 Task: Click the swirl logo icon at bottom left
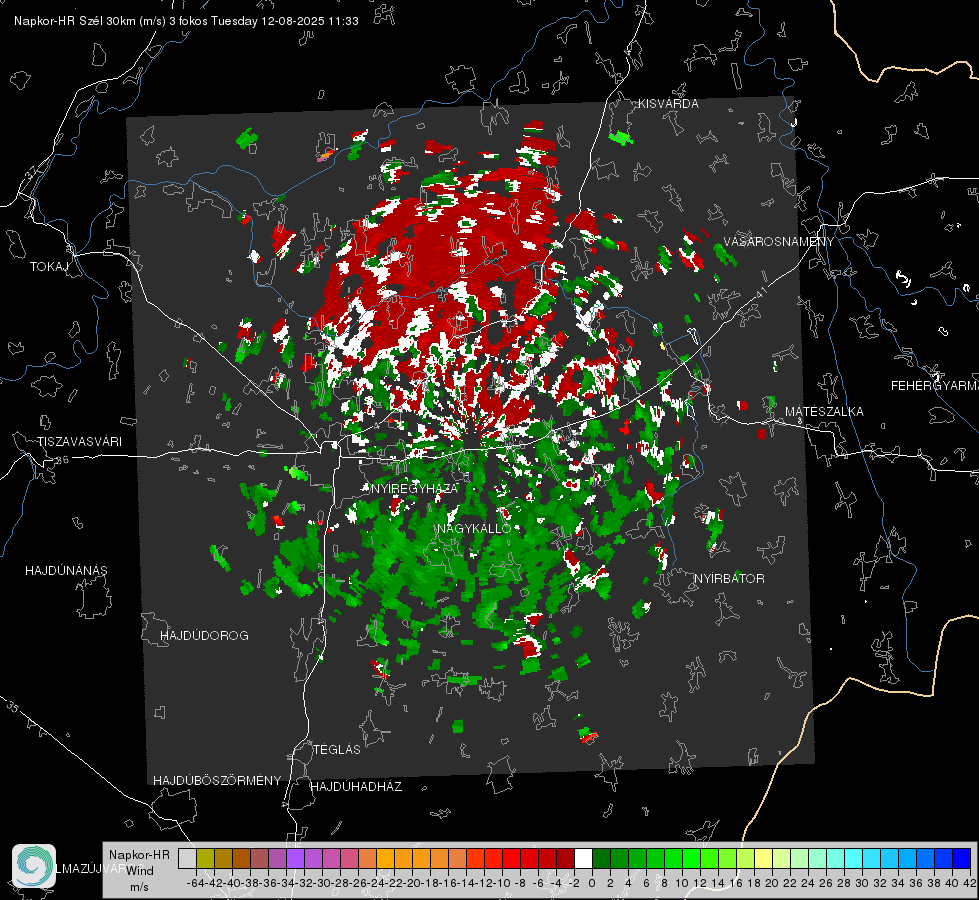34,866
